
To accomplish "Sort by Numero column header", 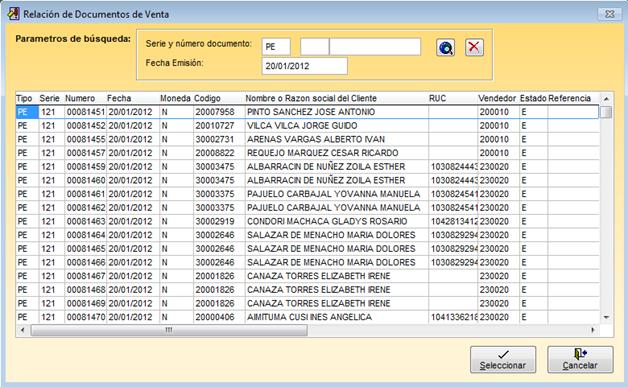I will [80, 98].
